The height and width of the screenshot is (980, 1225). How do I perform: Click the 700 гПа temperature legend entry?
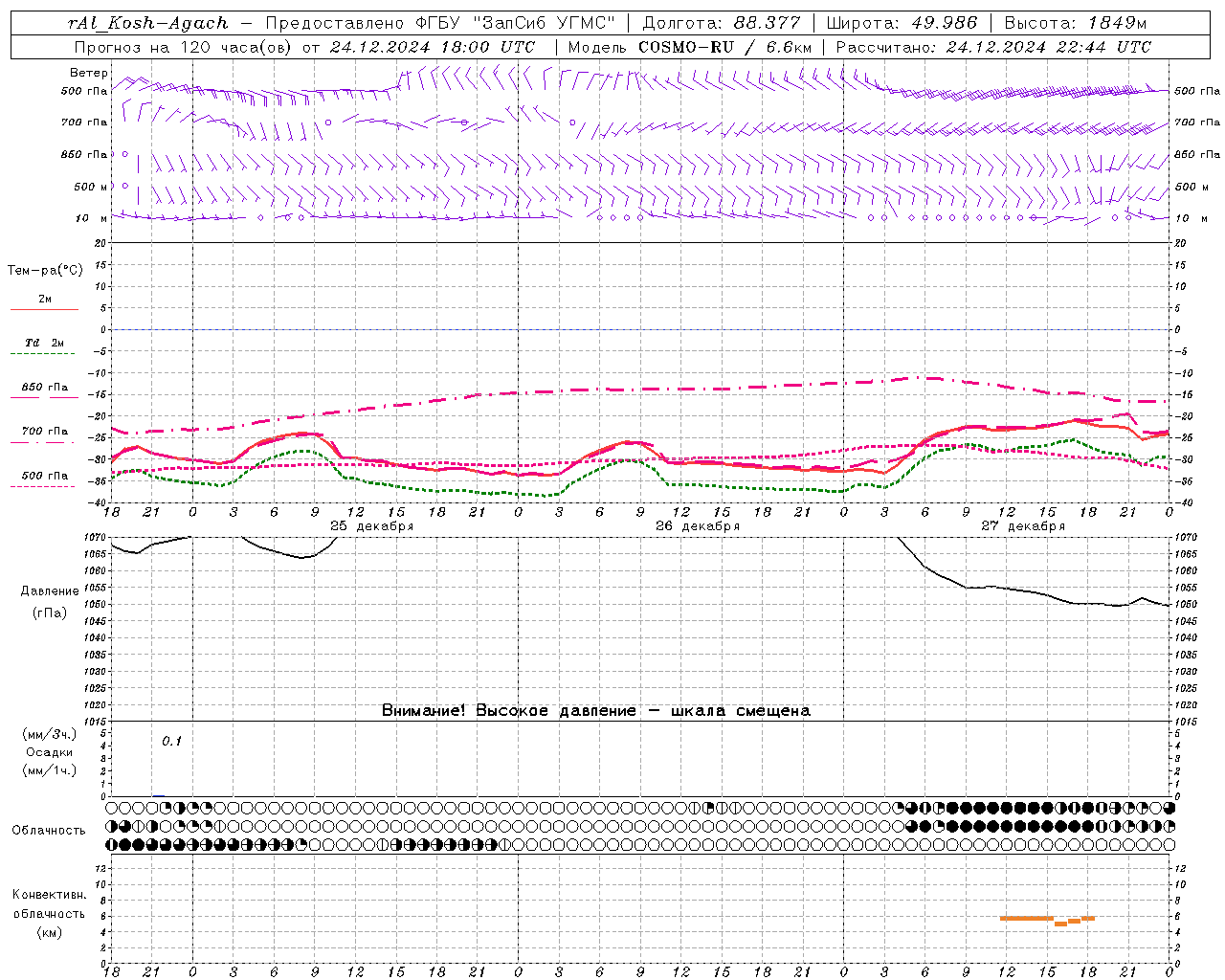(45, 433)
